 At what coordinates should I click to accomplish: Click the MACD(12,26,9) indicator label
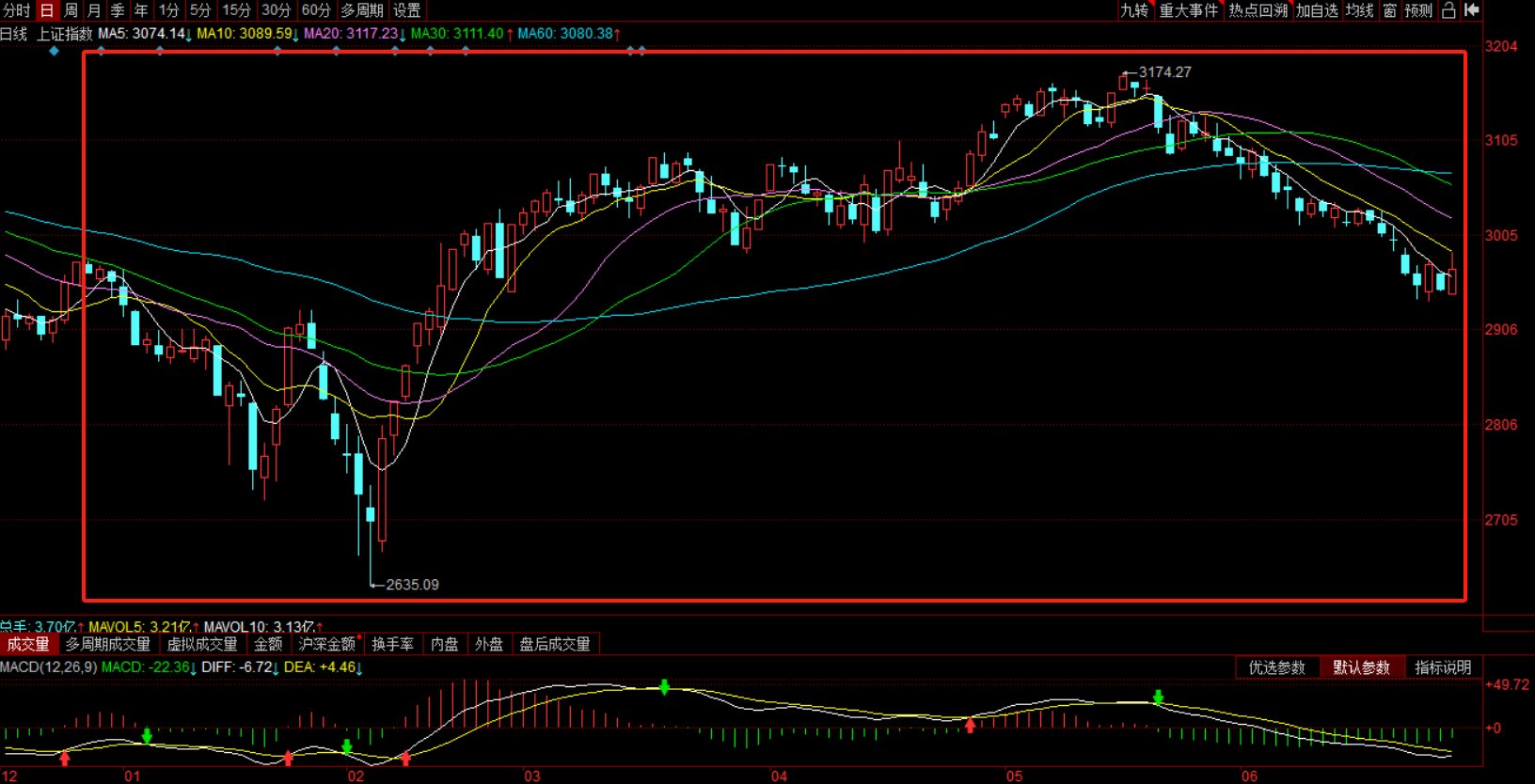[x=49, y=667]
